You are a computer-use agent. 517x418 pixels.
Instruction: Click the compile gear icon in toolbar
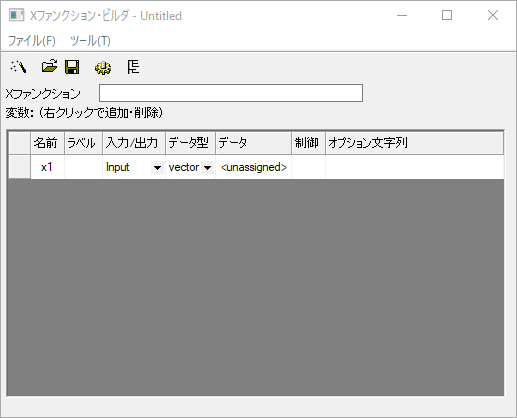coord(103,68)
